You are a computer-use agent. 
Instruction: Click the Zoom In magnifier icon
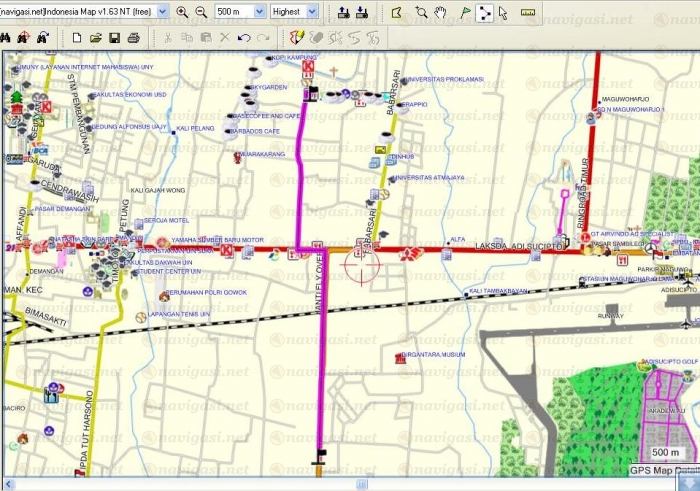click(x=182, y=12)
